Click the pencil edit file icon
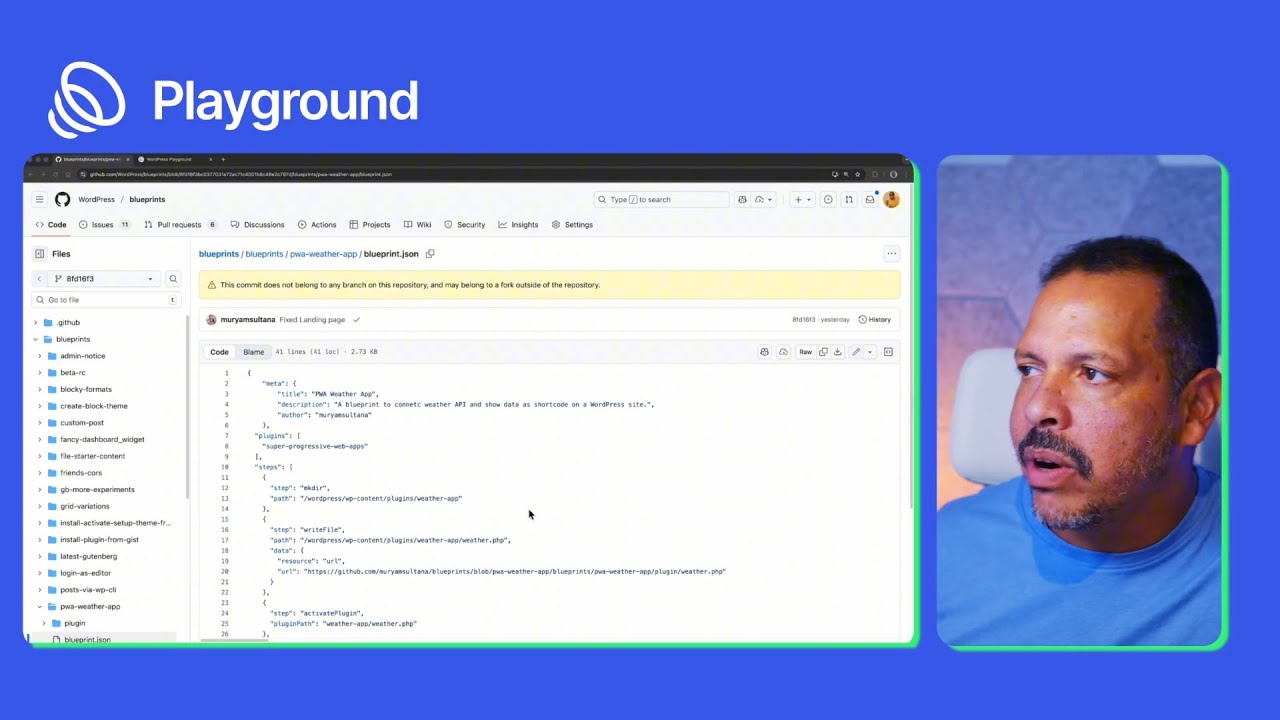 [x=856, y=352]
